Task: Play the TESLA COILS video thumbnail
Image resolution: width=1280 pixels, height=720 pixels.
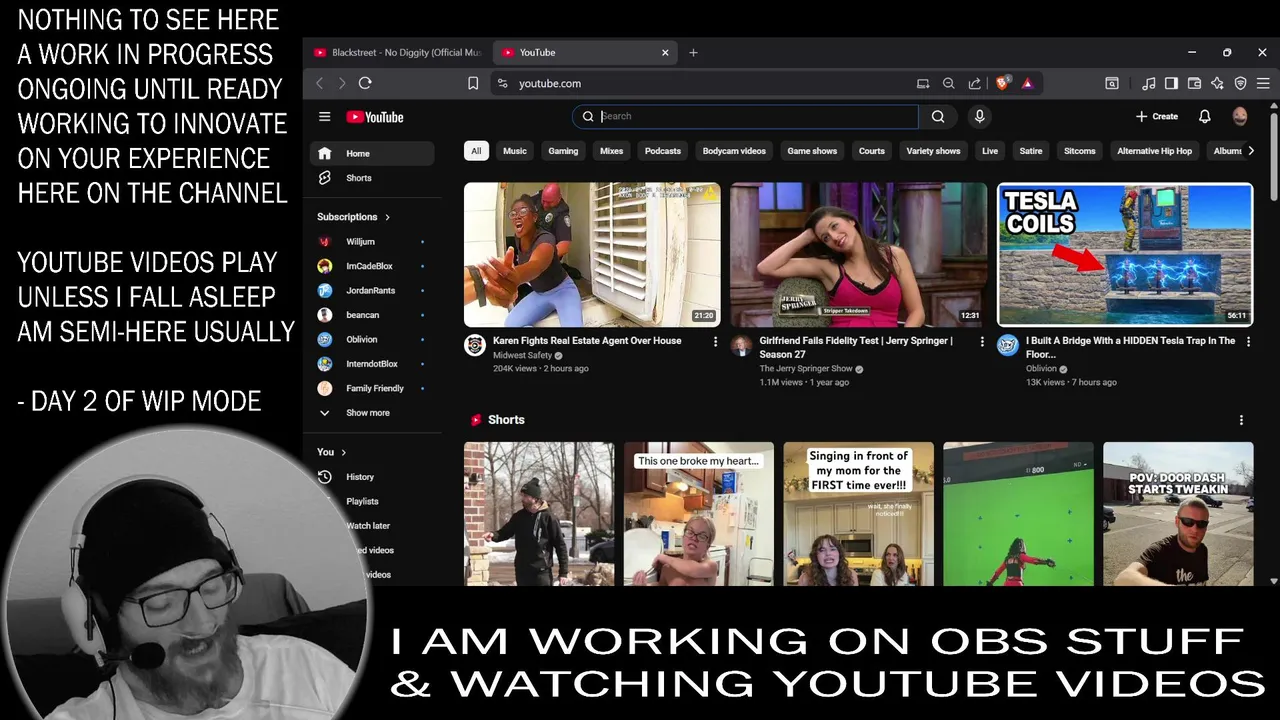Action: coord(1125,255)
